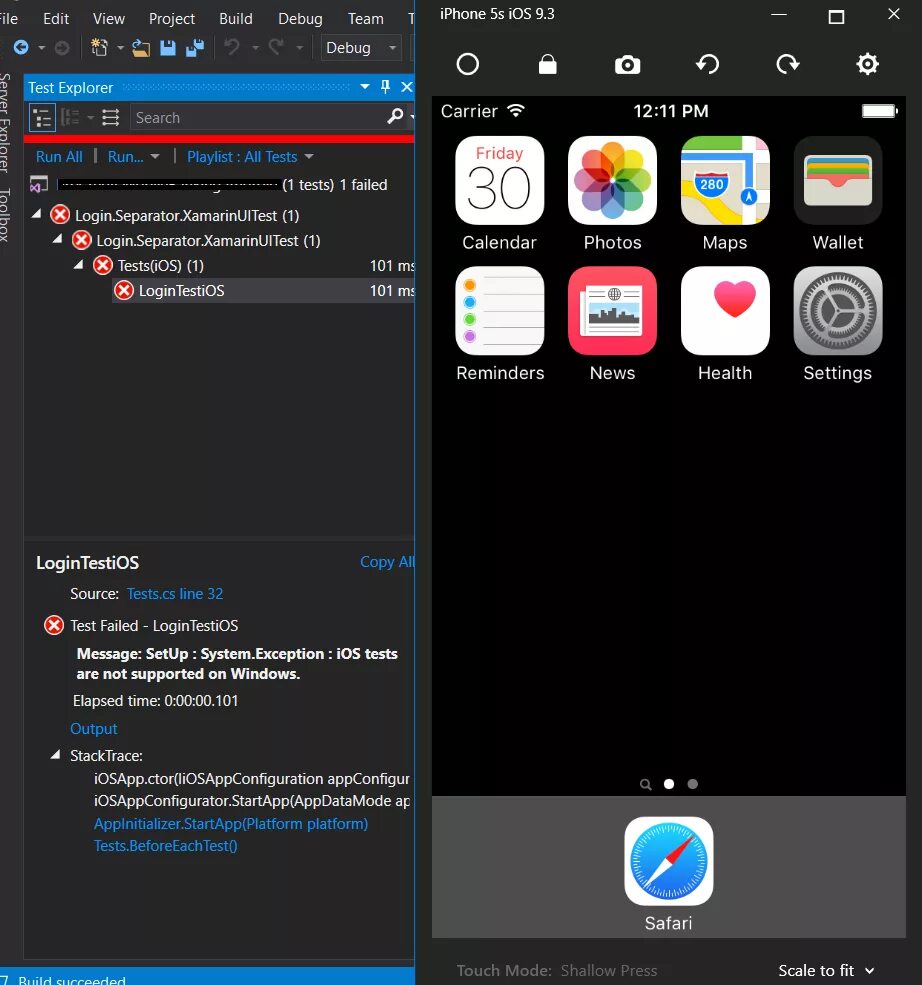Launch the Reminders app

[499, 311]
